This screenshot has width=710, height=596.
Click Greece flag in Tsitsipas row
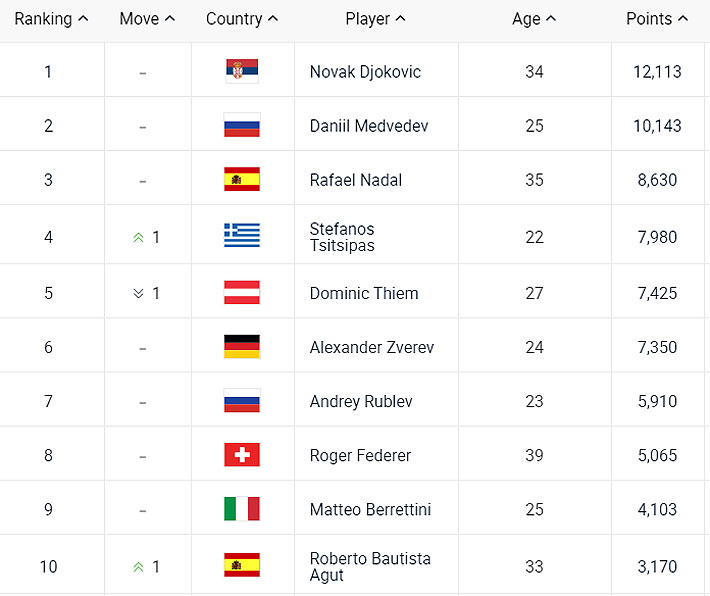click(242, 236)
